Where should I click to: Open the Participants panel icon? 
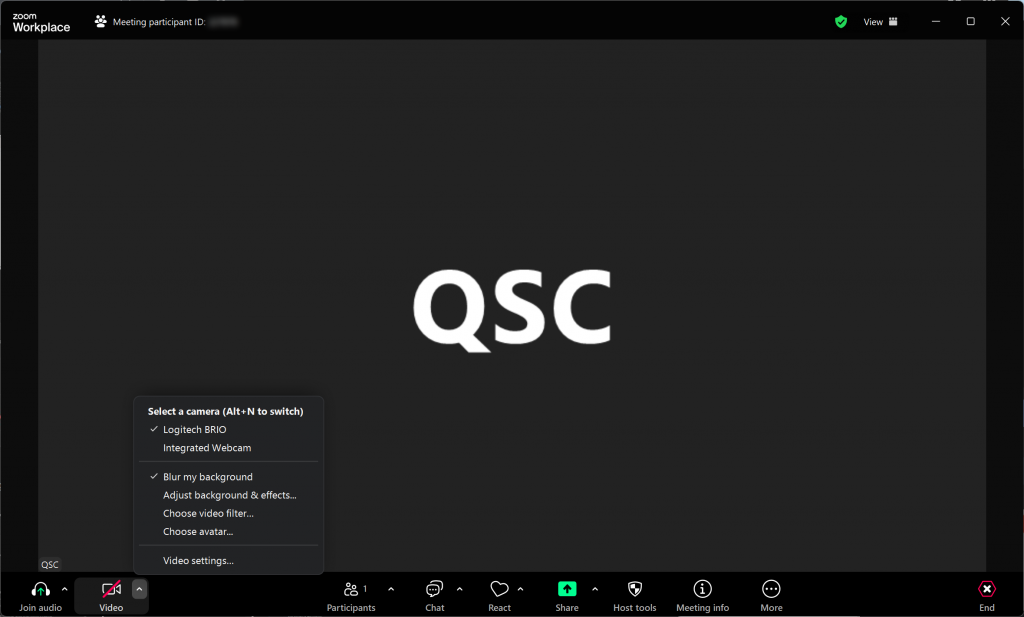pyautogui.click(x=351, y=590)
